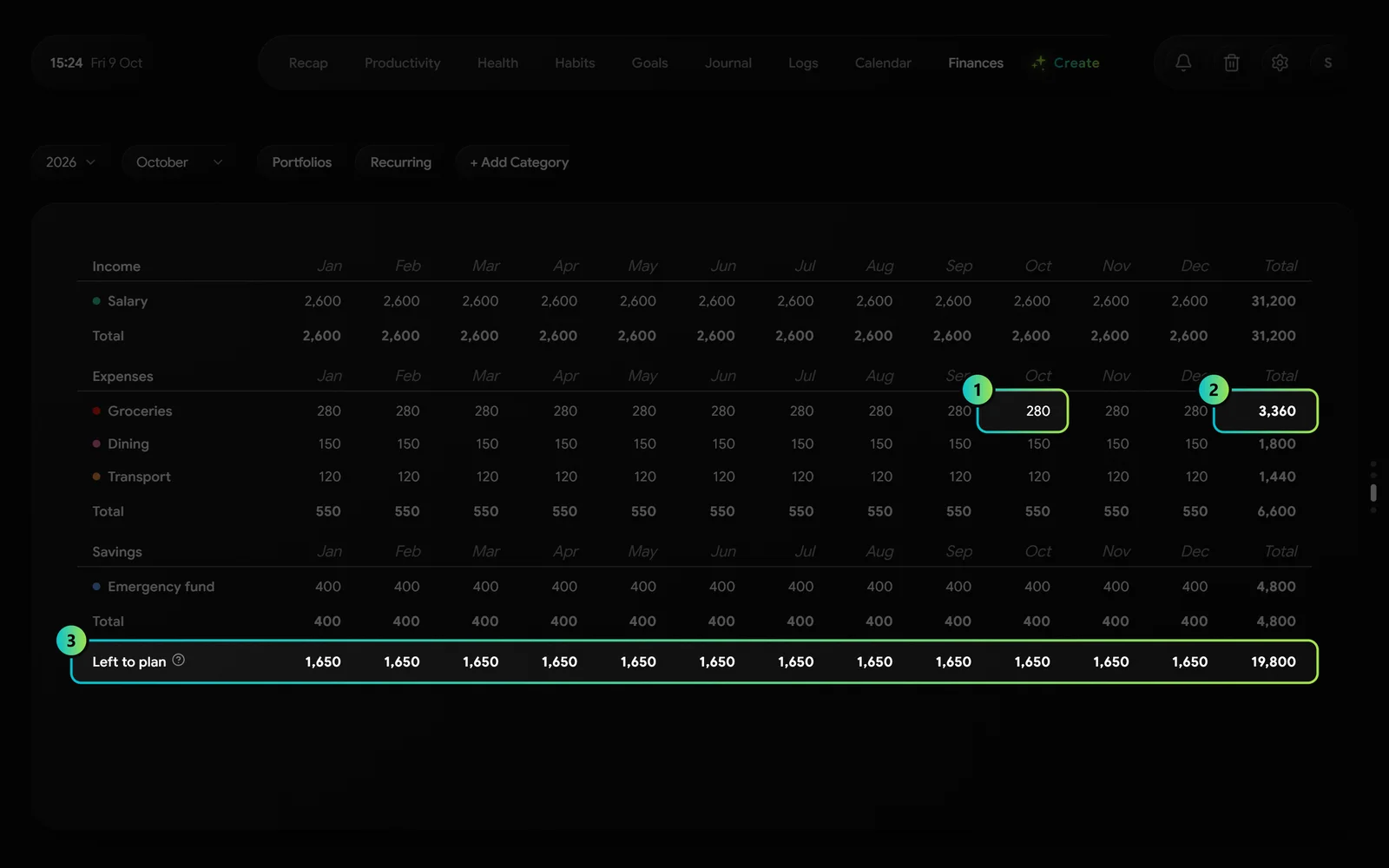Switch to the Journal tab

pos(728,62)
